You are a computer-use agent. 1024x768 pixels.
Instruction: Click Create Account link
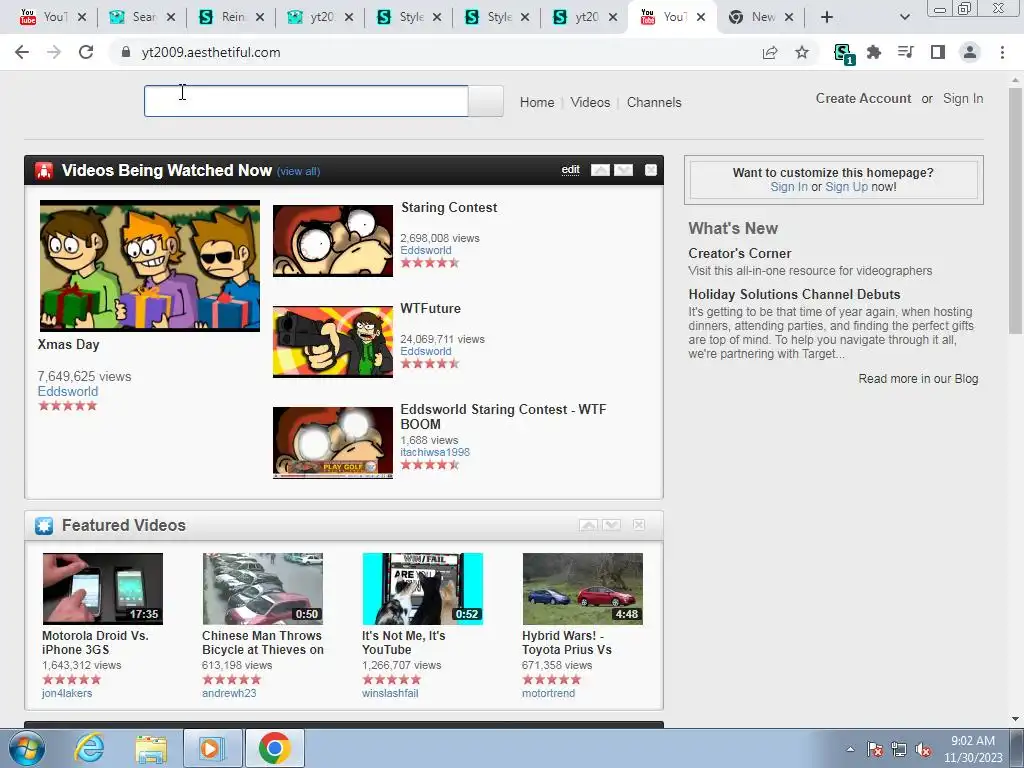coord(863,99)
